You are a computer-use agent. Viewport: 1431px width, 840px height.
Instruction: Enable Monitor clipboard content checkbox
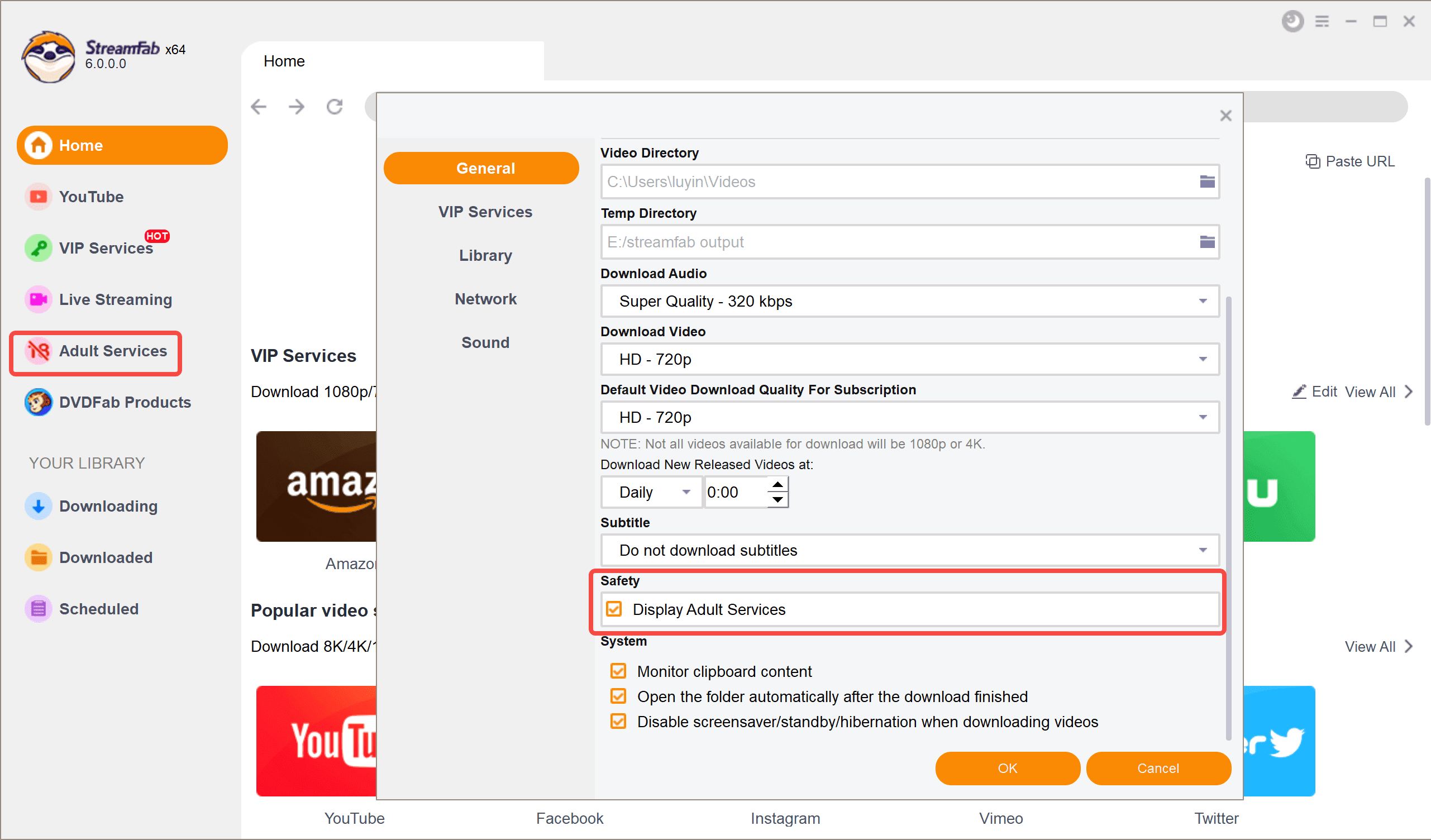pos(617,670)
